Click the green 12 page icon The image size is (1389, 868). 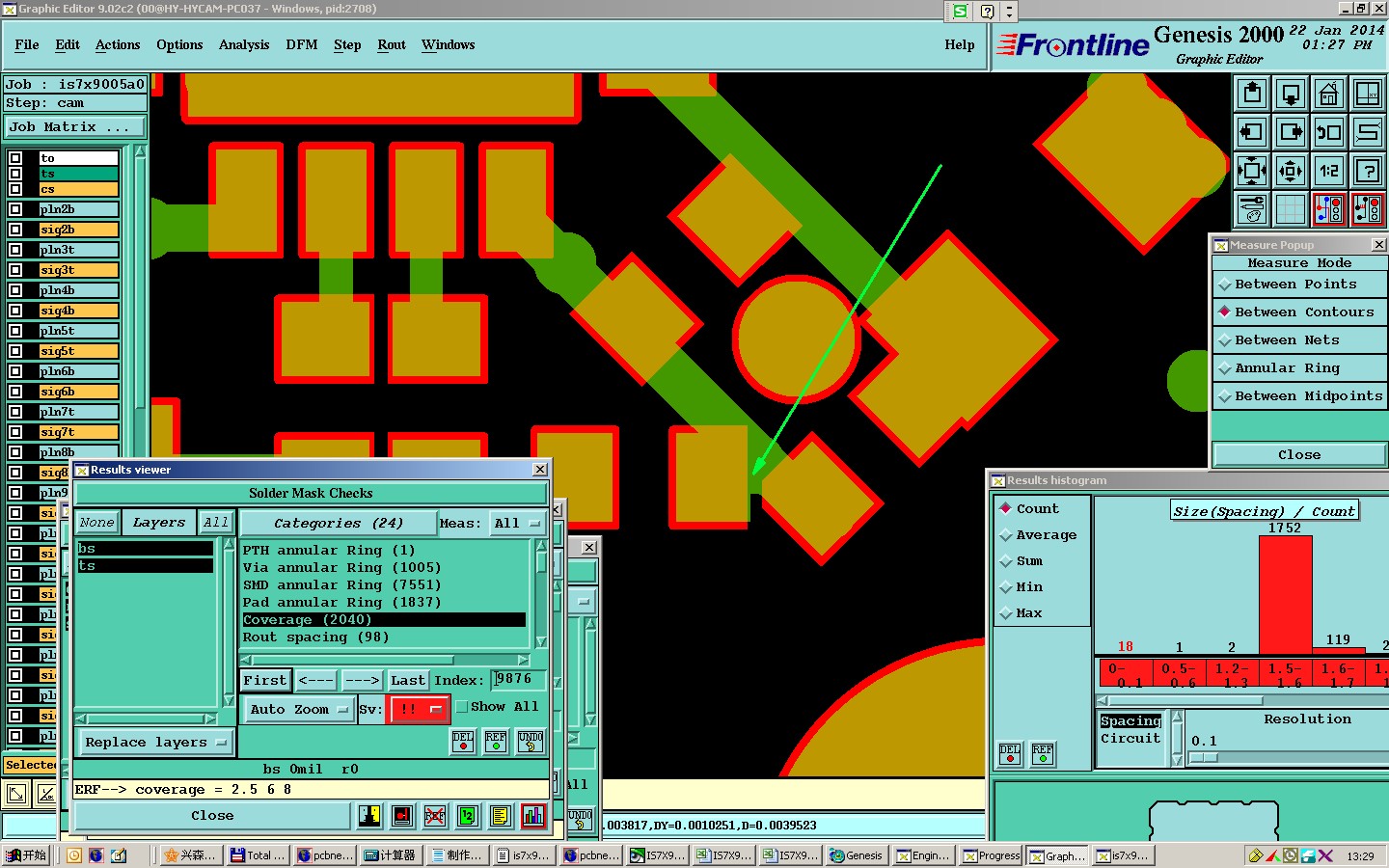(x=468, y=816)
